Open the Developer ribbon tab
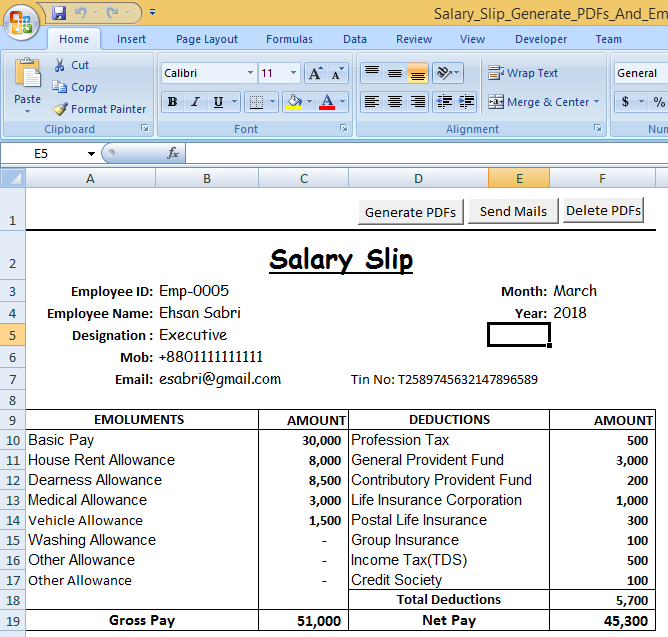 [540, 39]
